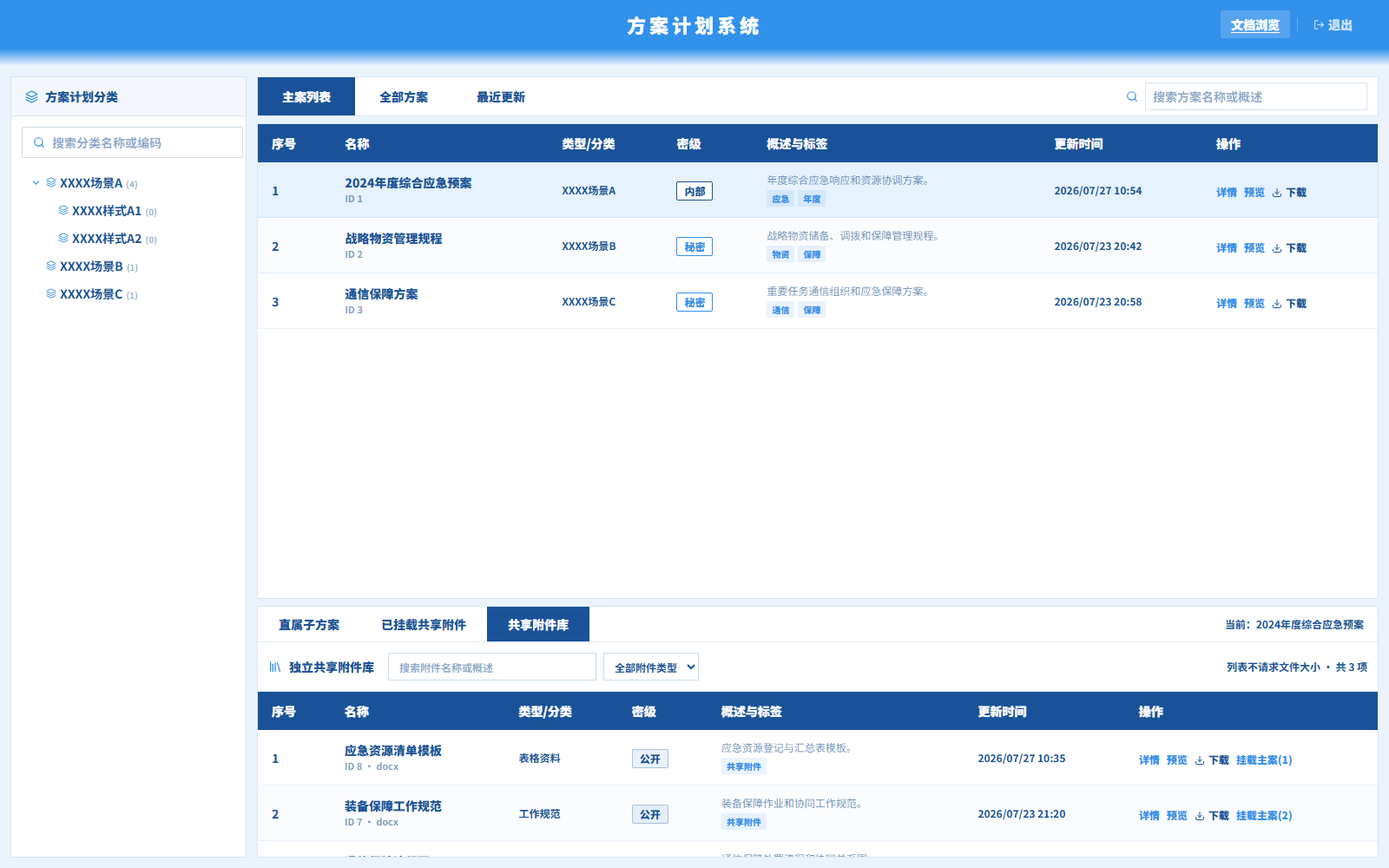The height and width of the screenshot is (868, 1389).
Task: Click 预览 for 装备保障工作规范
Action: [x=1177, y=816]
